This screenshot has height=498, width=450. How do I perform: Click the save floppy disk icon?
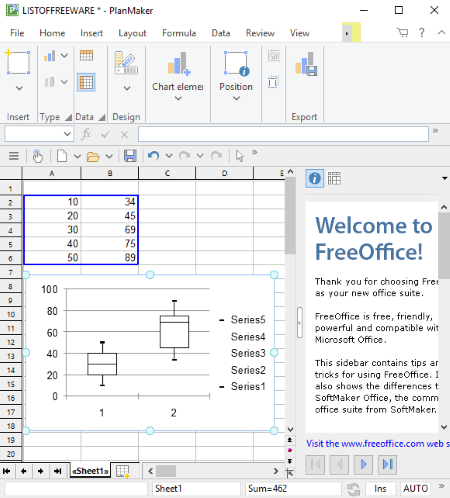point(130,156)
